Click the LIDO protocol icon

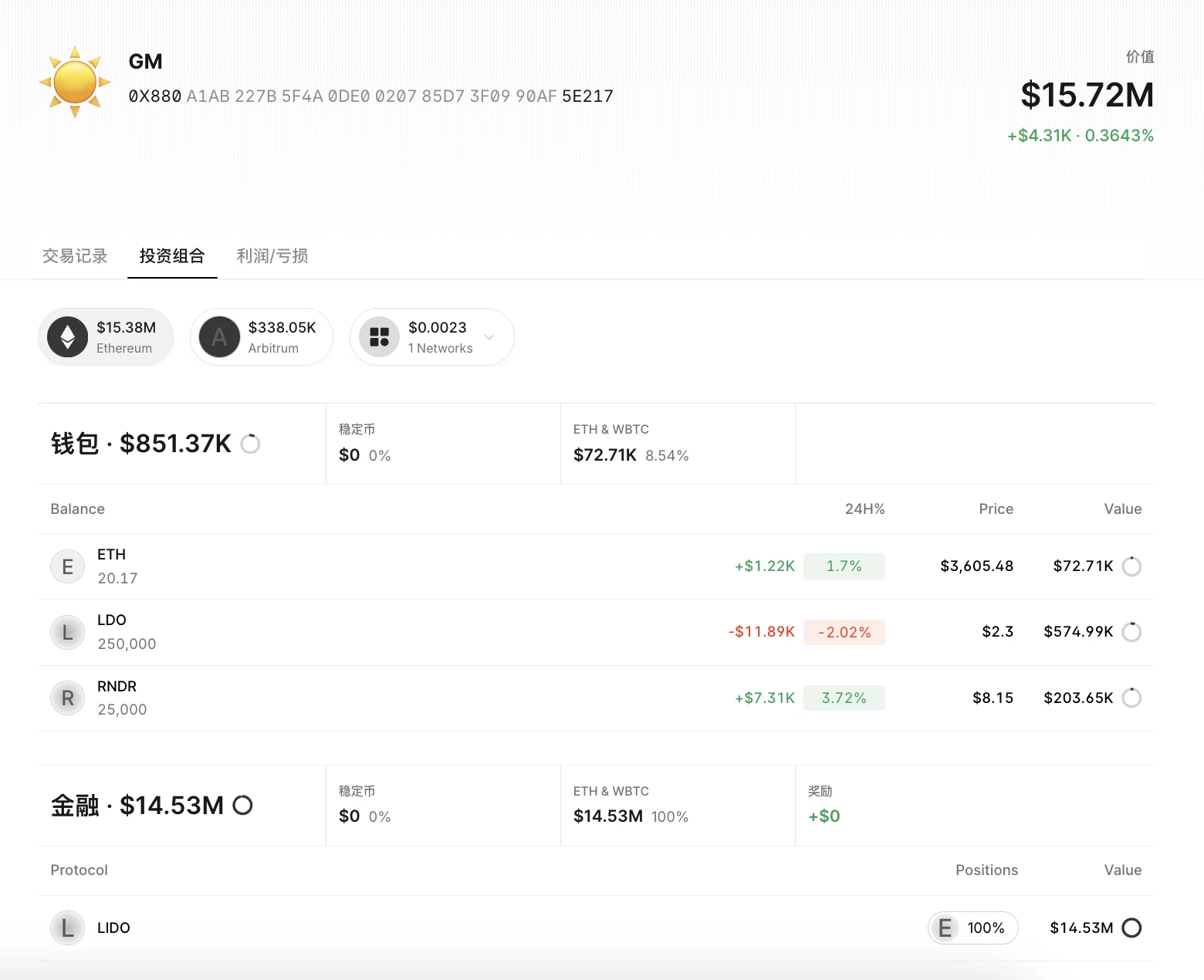click(68, 928)
